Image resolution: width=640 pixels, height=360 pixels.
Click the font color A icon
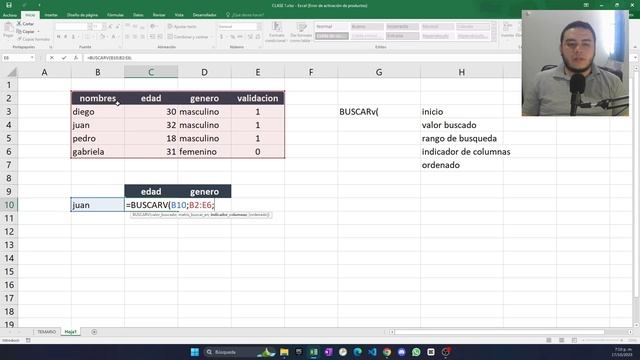(113, 37)
